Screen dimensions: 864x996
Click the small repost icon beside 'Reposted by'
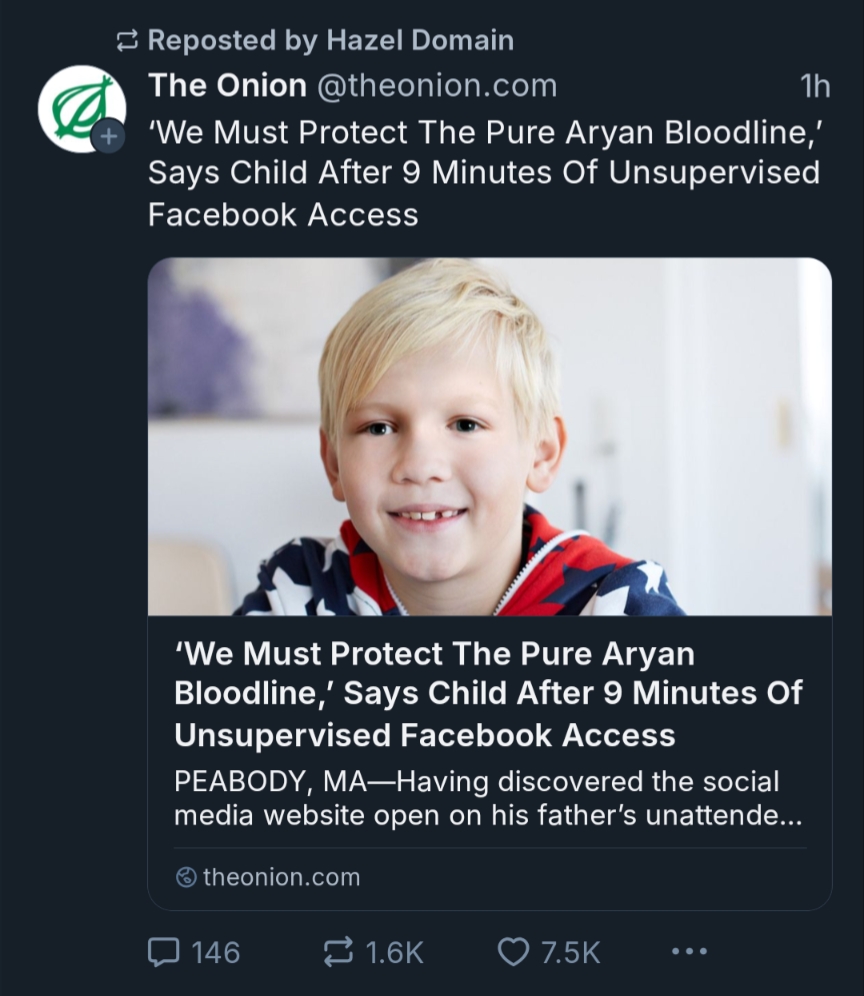(x=127, y=41)
